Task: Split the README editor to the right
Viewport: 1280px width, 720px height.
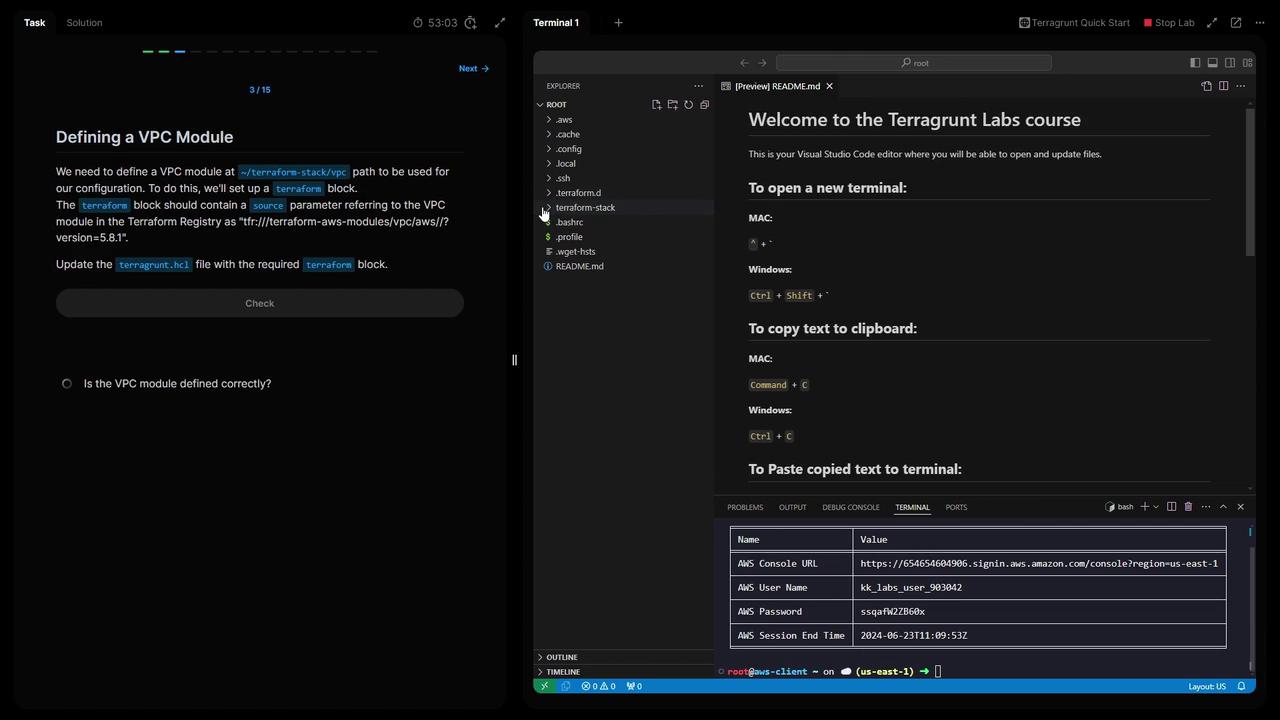Action: pyautogui.click(x=1223, y=86)
